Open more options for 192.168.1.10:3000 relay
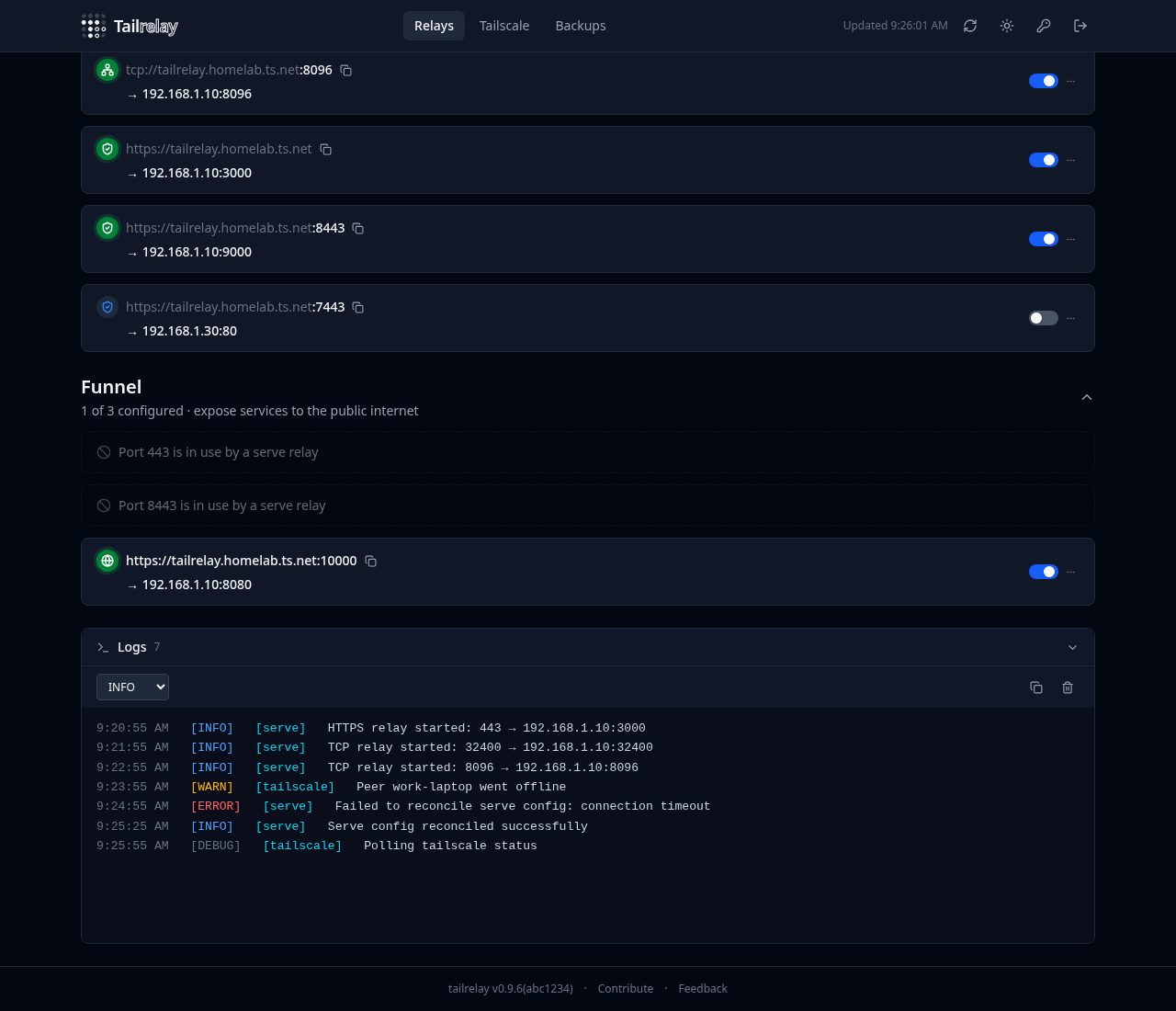Image resolution: width=1176 pixels, height=1011 pixels. tap(1070, 160)
